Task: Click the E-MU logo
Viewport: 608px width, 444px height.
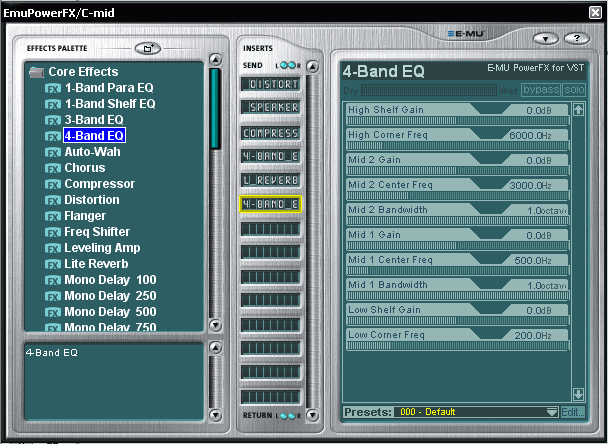Action: tap(466, 33)
